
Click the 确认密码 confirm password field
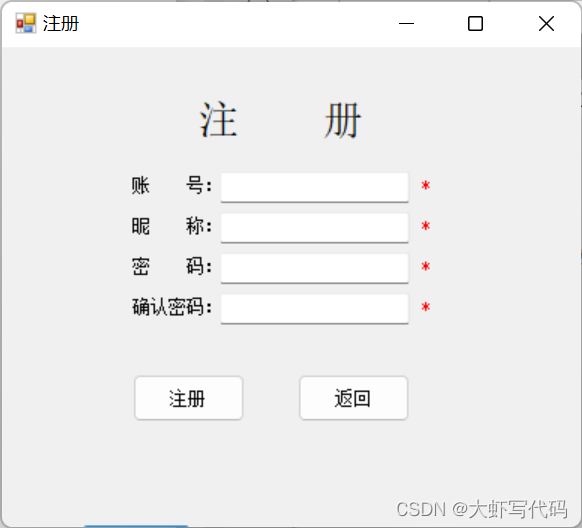[314, 309]
